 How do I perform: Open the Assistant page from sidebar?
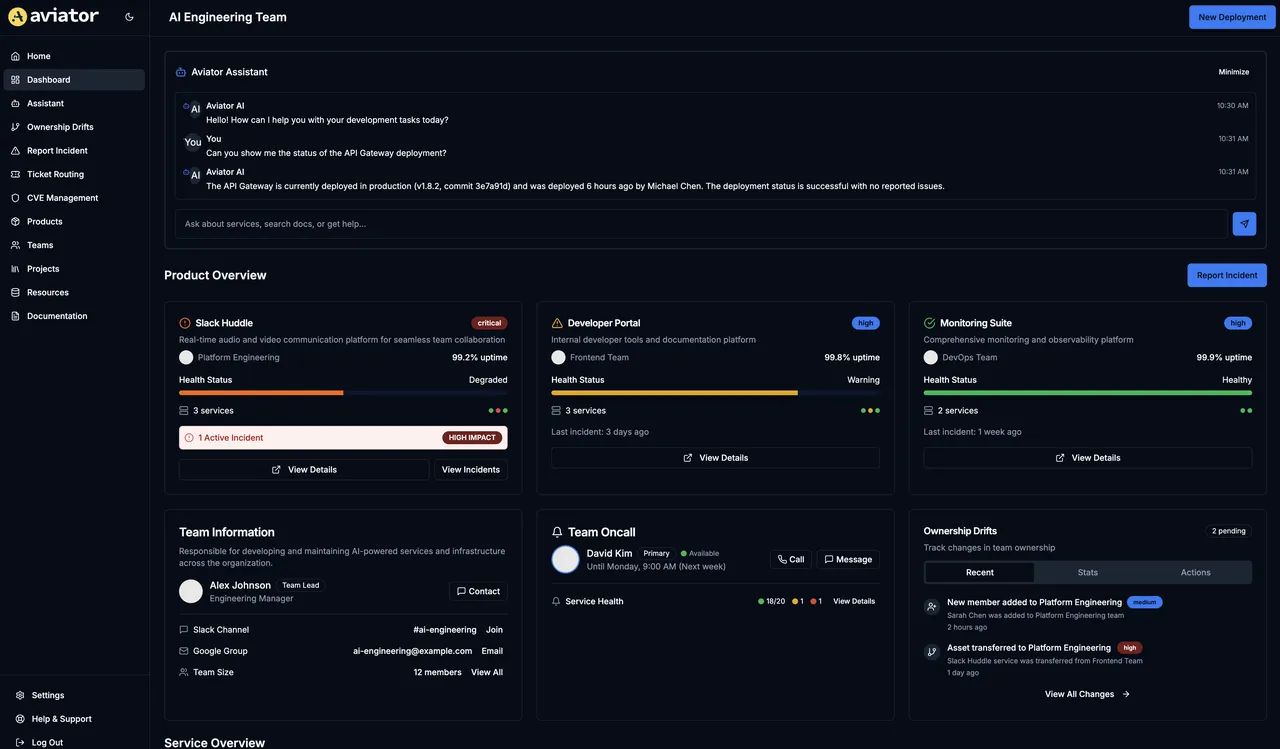pyautogui.click(x=74, y=103)
